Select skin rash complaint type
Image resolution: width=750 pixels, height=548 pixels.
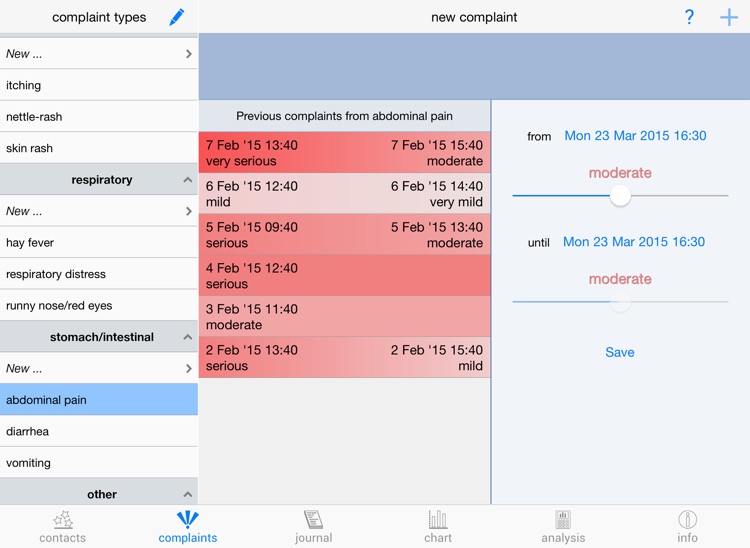[x=99, y=148]
